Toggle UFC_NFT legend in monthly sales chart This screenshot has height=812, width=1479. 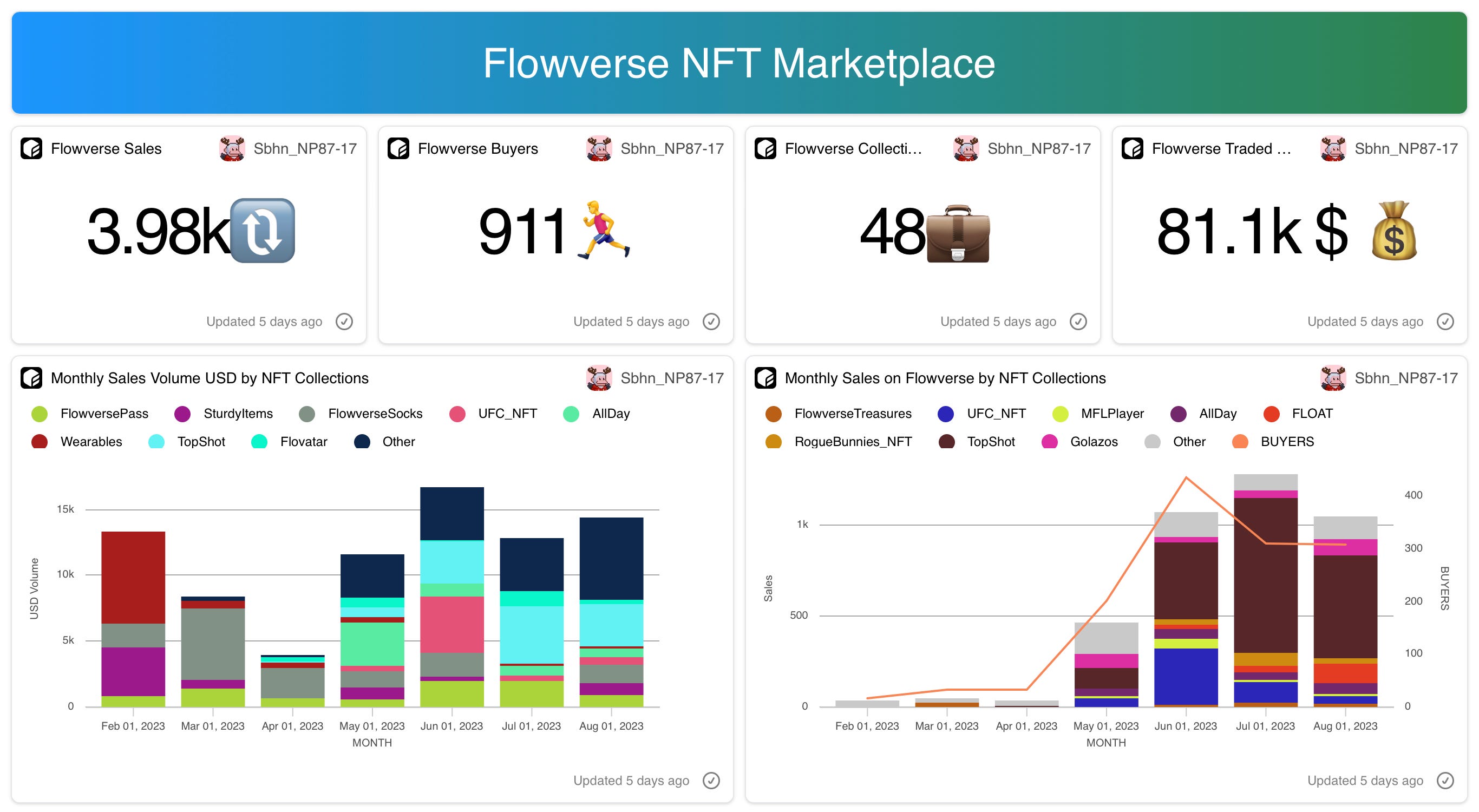996,414
